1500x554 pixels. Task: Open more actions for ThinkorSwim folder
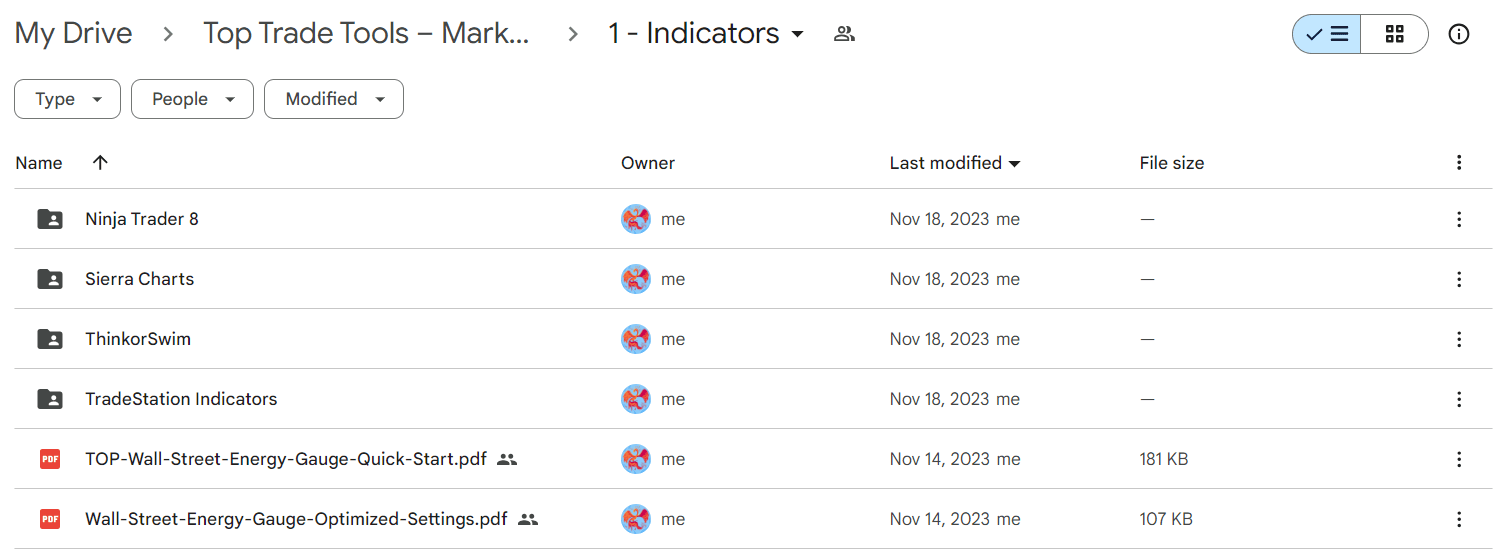(1459, 339)
